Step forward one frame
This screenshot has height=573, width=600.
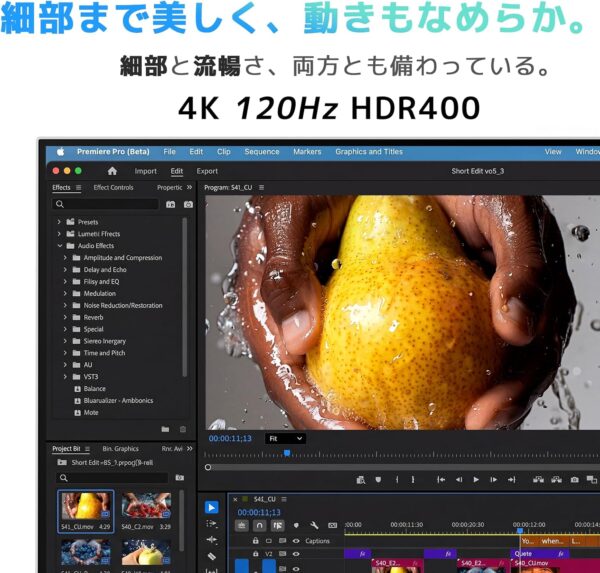[494, 480]
